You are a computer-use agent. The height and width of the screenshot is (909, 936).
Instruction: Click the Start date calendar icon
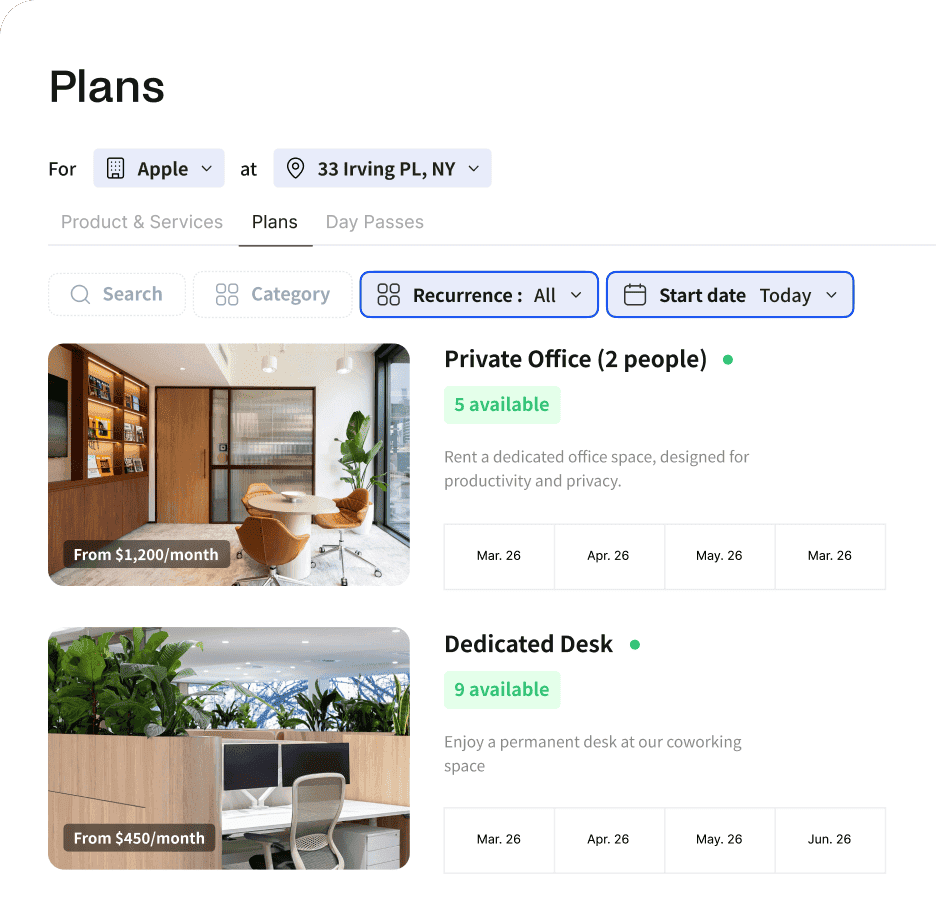635,295
